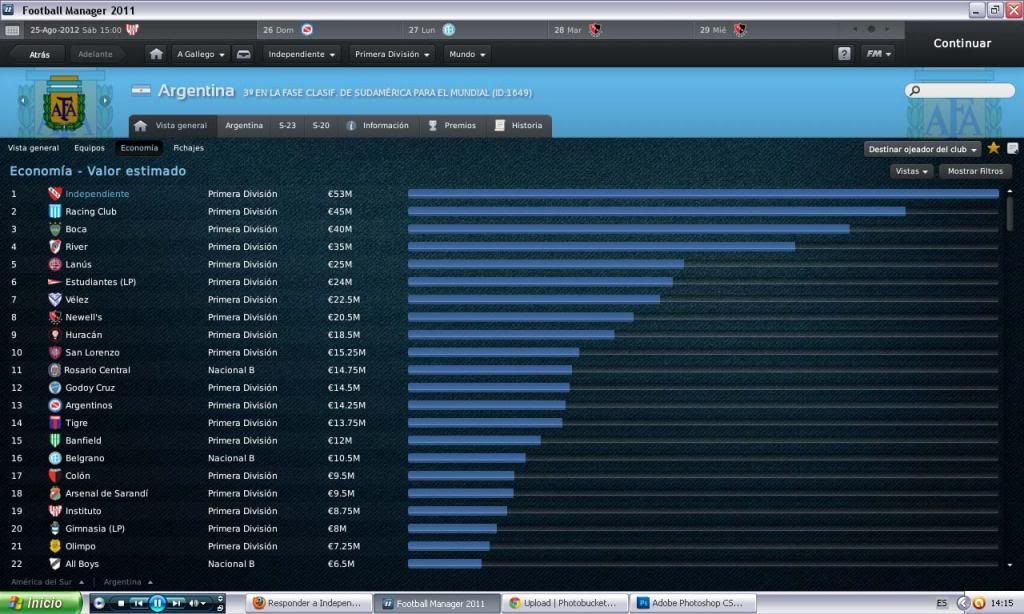This screenshot has height=614, width=1024.
Task: Open the Destinar ojeador del club dropdown
Action: click(x=922, y=150)
